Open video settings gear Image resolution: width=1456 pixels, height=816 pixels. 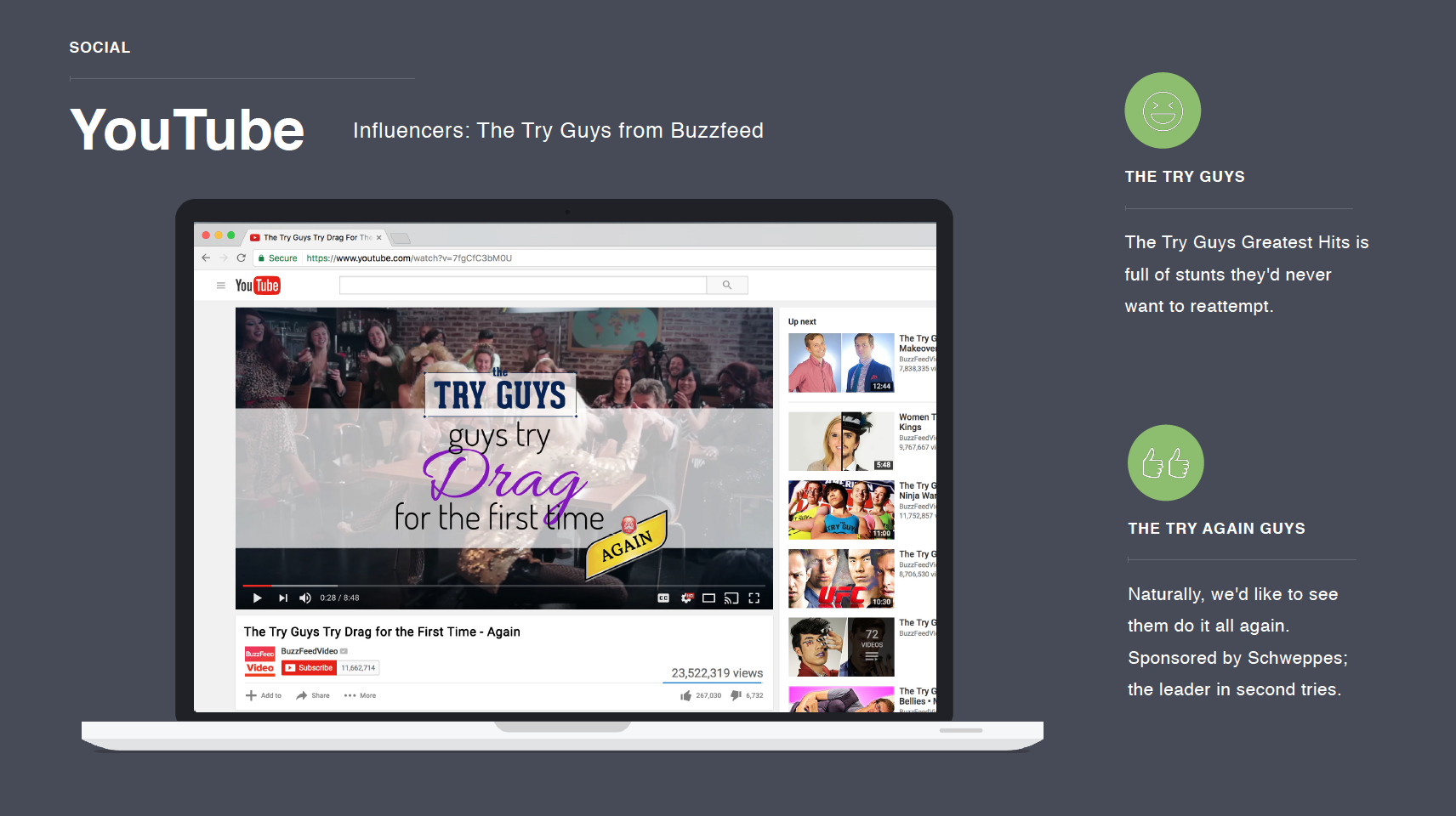pos(687,598)
